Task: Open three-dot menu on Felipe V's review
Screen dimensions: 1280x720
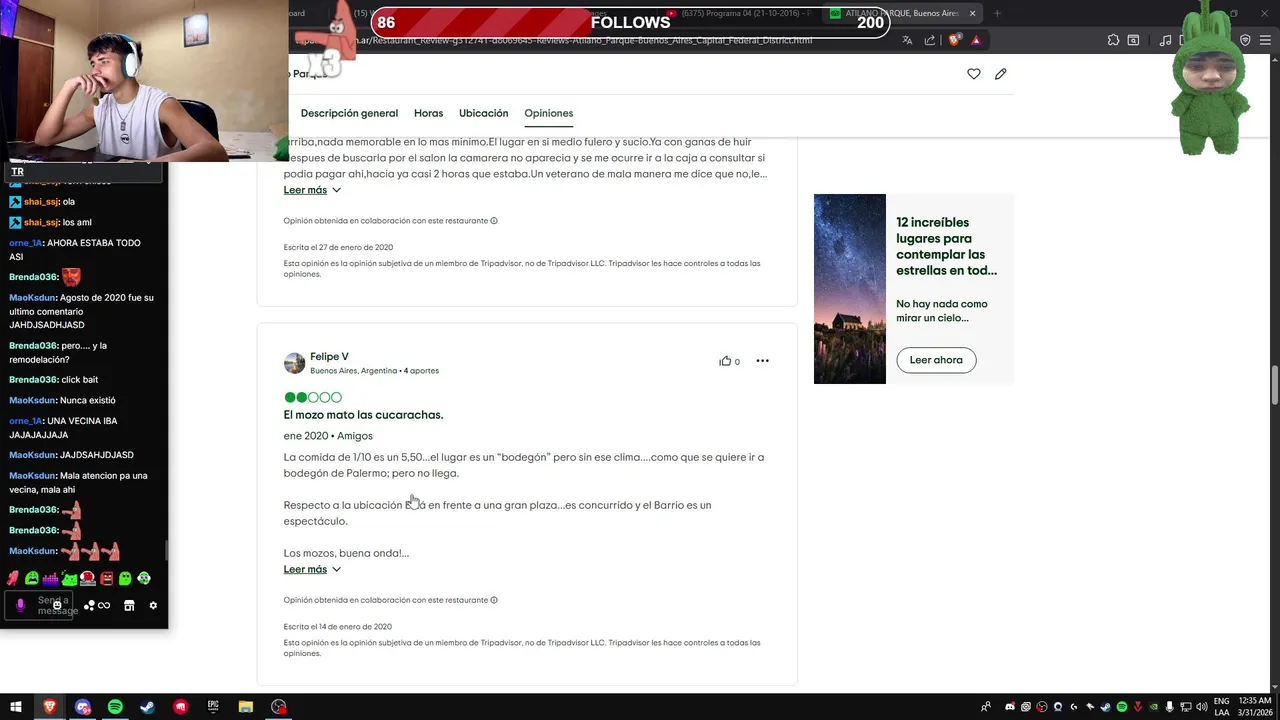Action: (762, 361)
